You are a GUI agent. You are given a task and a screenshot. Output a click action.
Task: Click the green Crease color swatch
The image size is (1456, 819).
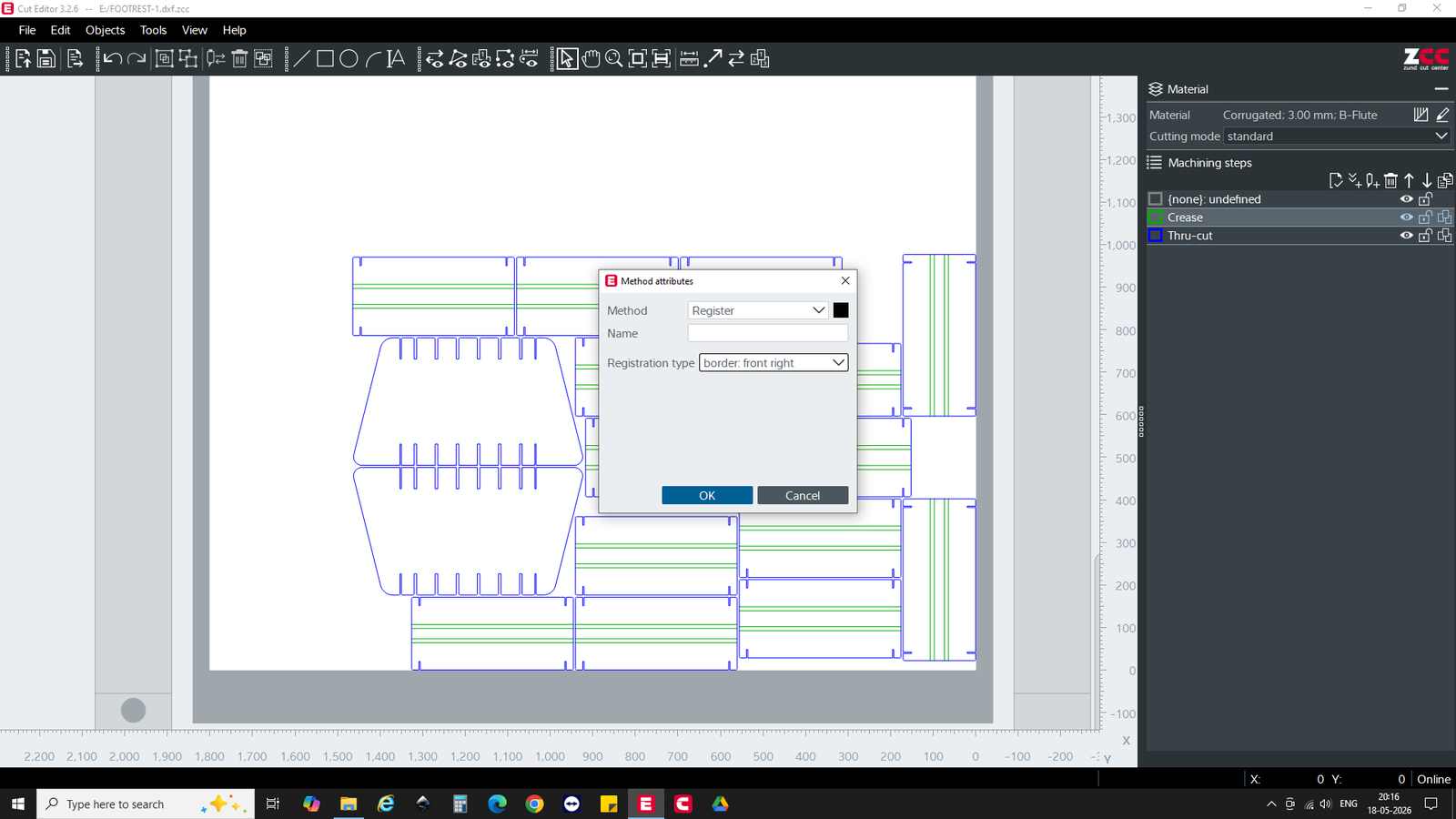pyautogui.click(x=1156, y=217)
